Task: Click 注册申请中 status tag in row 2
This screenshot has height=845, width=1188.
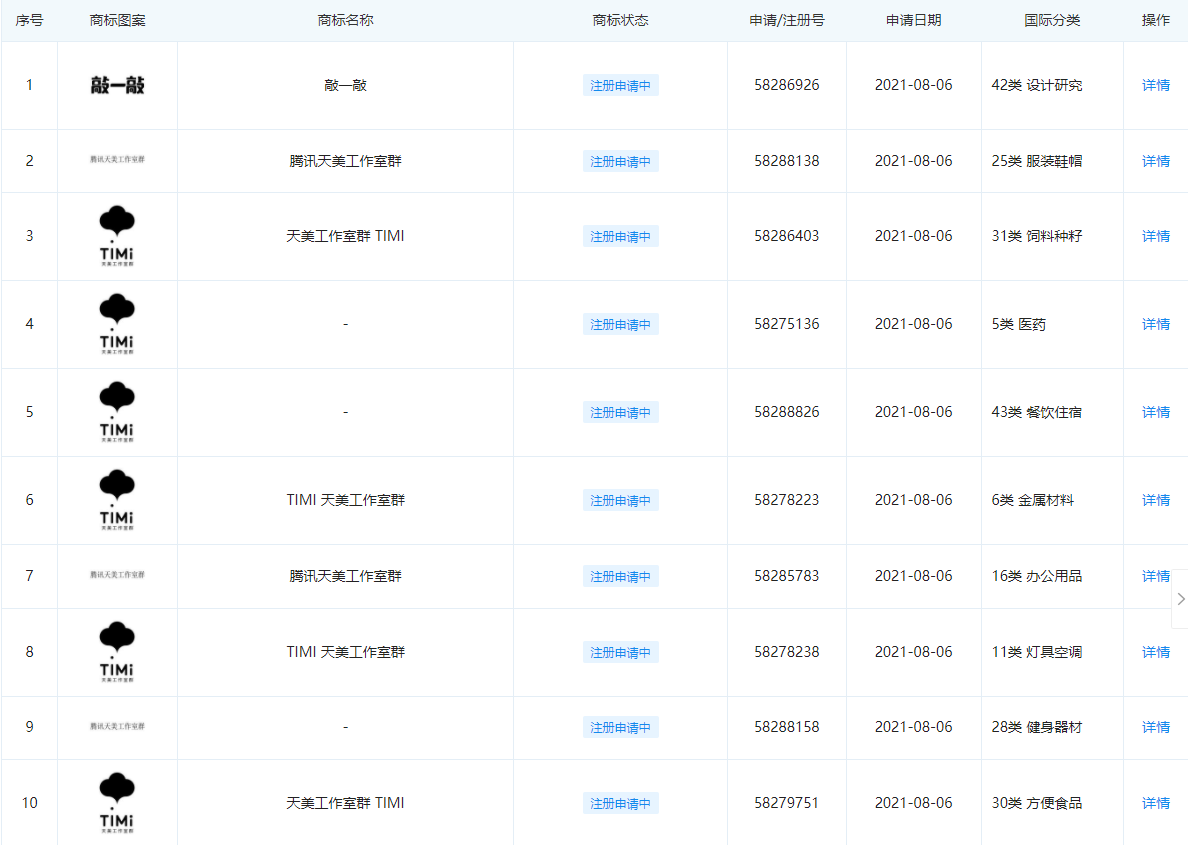Action: tap(621, 161)
